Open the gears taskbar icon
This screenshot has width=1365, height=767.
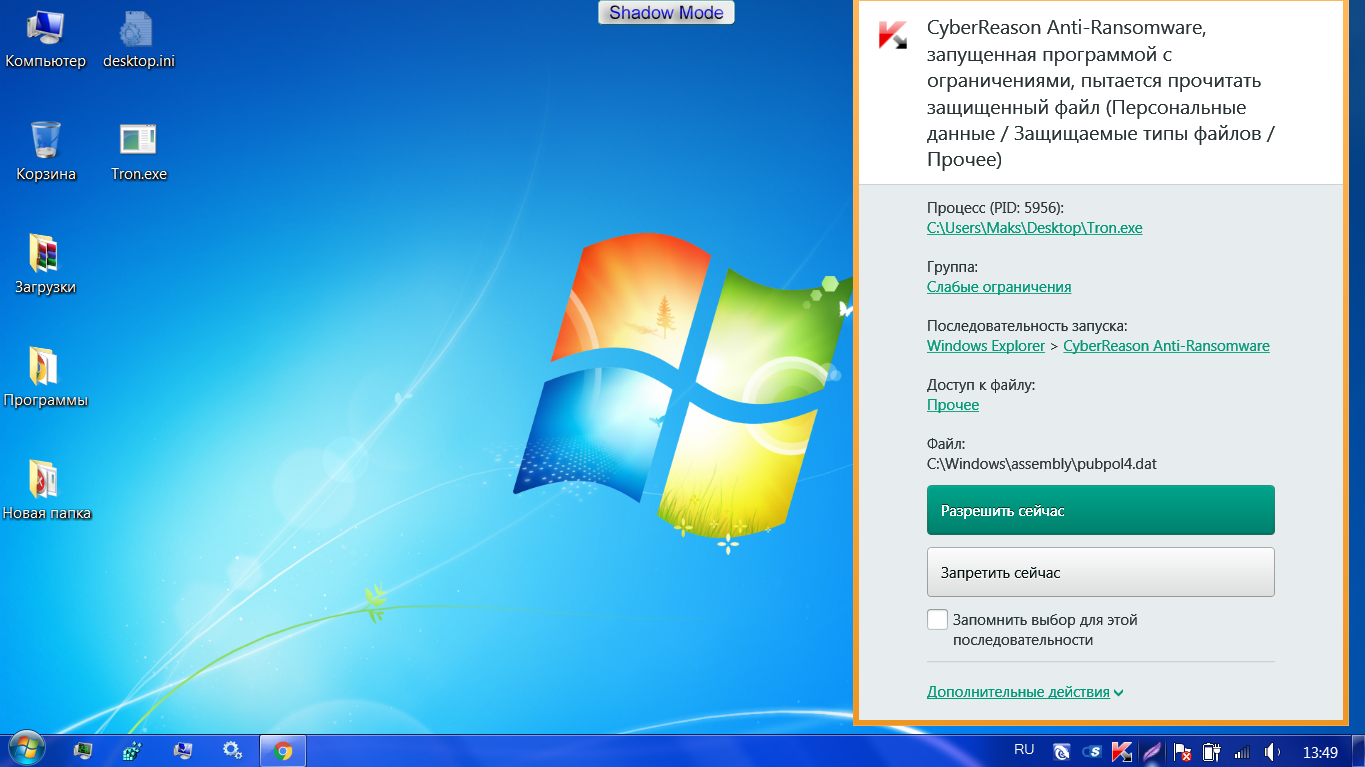(232, 750)
